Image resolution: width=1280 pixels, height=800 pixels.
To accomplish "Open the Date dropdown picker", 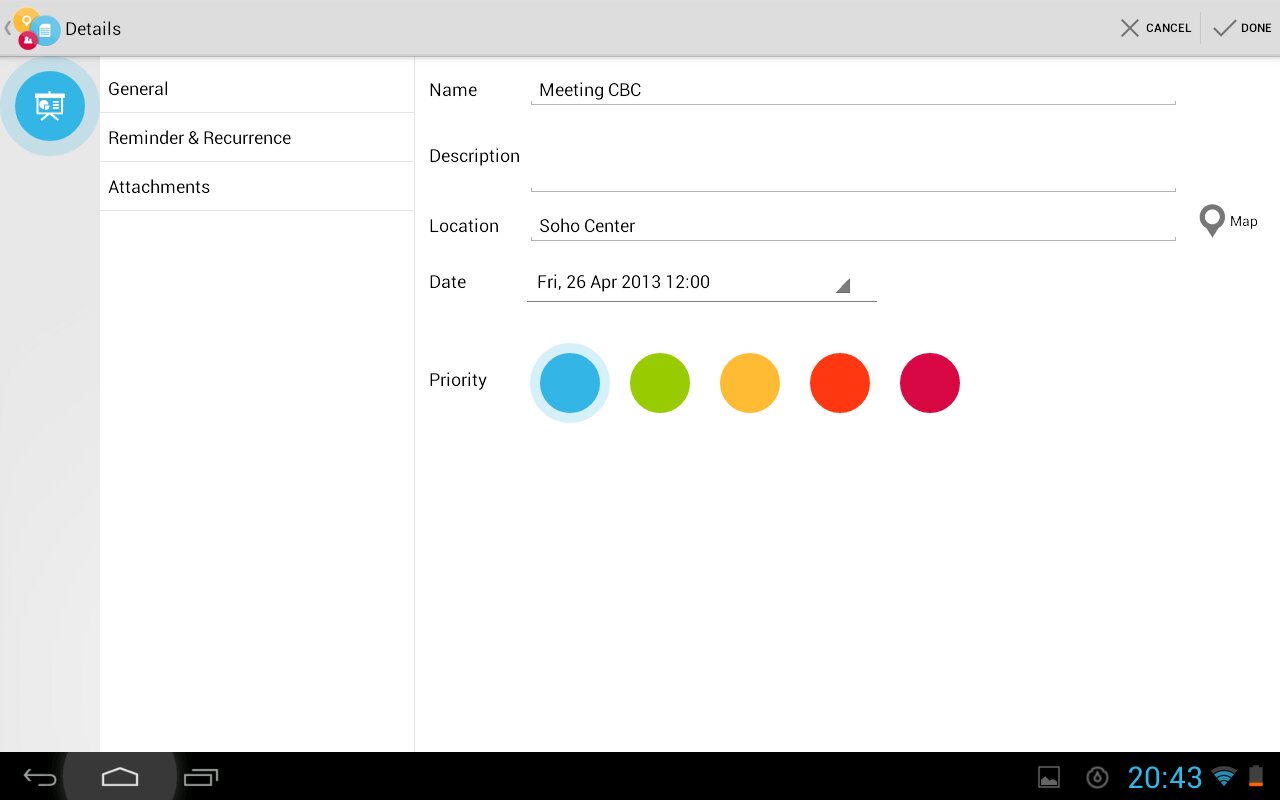I will pos(701,283).
